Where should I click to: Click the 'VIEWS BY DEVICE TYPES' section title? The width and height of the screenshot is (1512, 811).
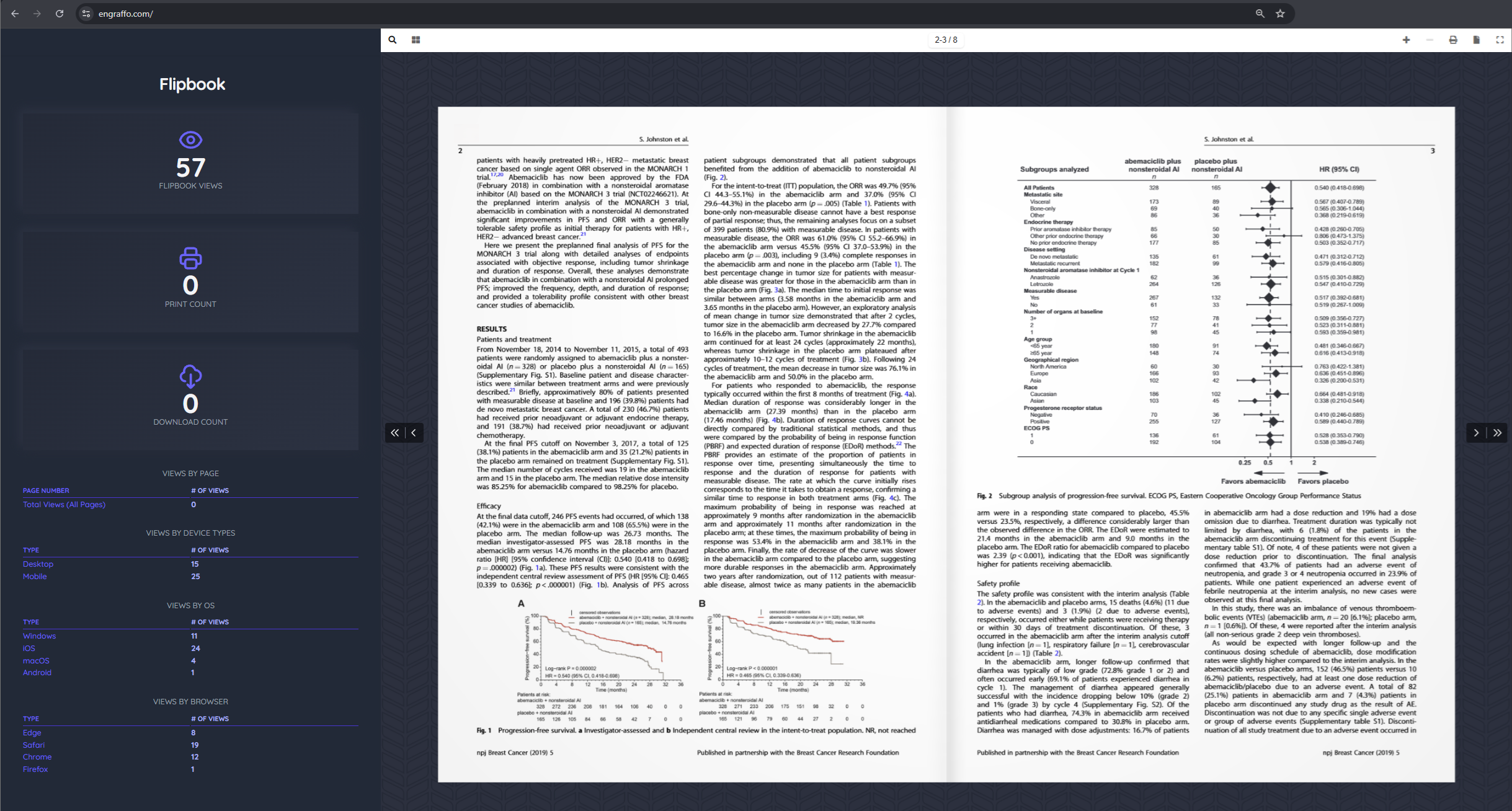coord(190,533)
